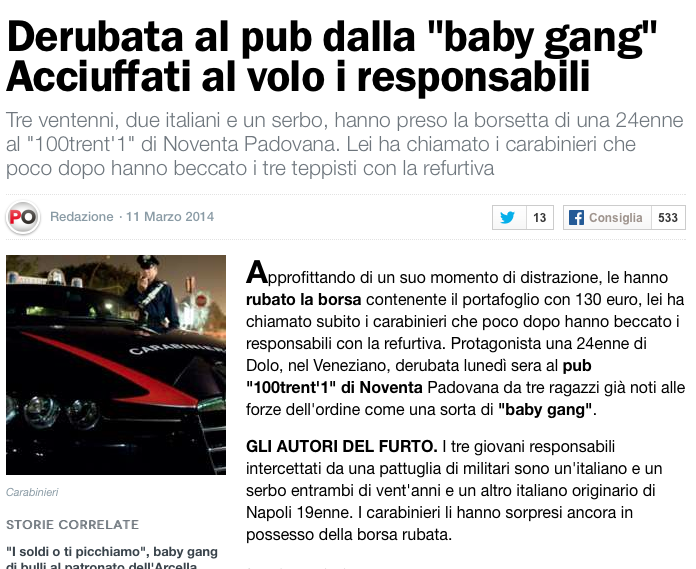
Task: Open the Redazione author link
Action: pos(82,217)
